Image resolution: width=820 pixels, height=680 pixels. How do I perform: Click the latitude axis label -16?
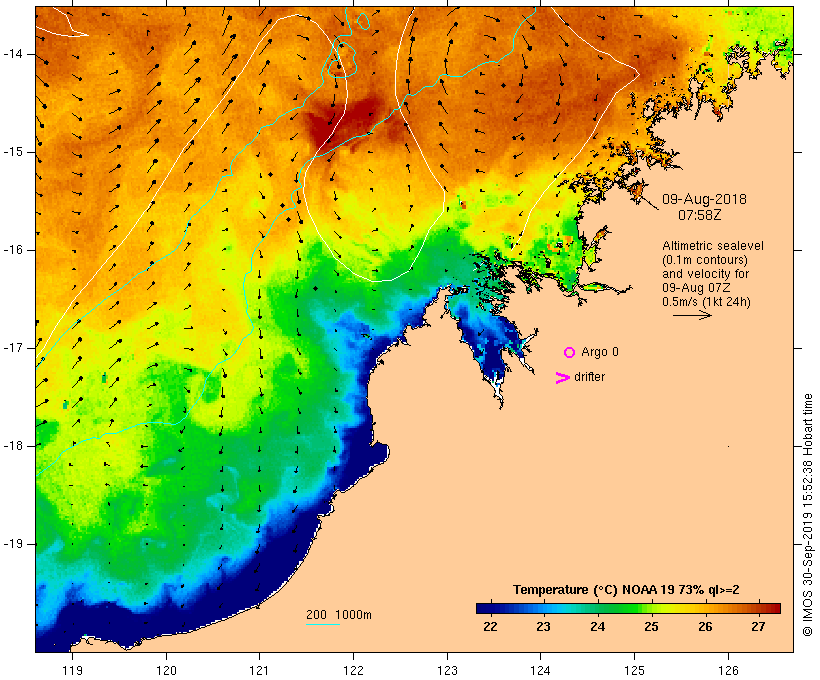click(12, 250)
